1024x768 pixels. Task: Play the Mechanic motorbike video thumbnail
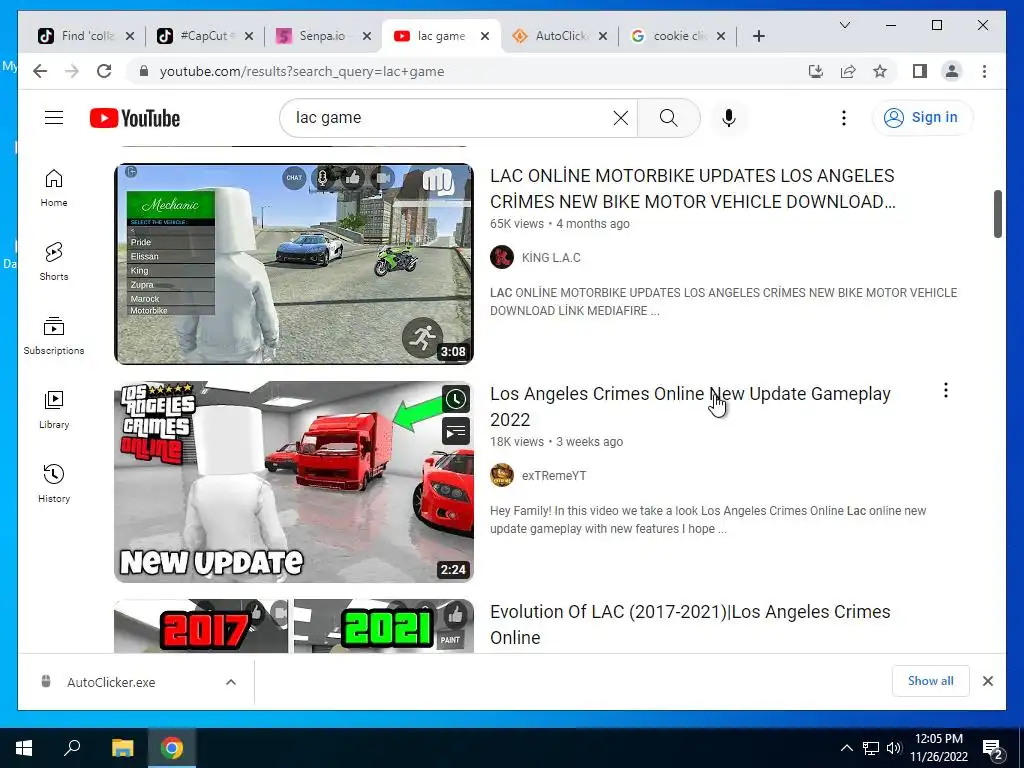294,264
